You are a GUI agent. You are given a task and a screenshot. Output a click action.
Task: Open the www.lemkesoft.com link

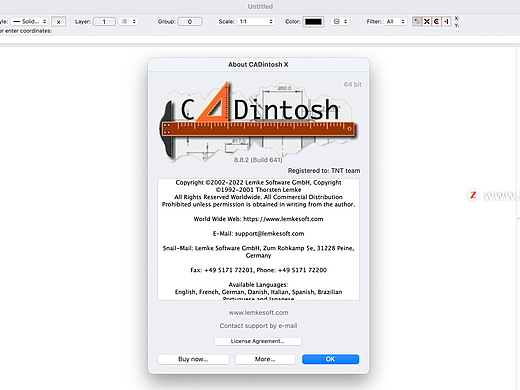[258, 313]
